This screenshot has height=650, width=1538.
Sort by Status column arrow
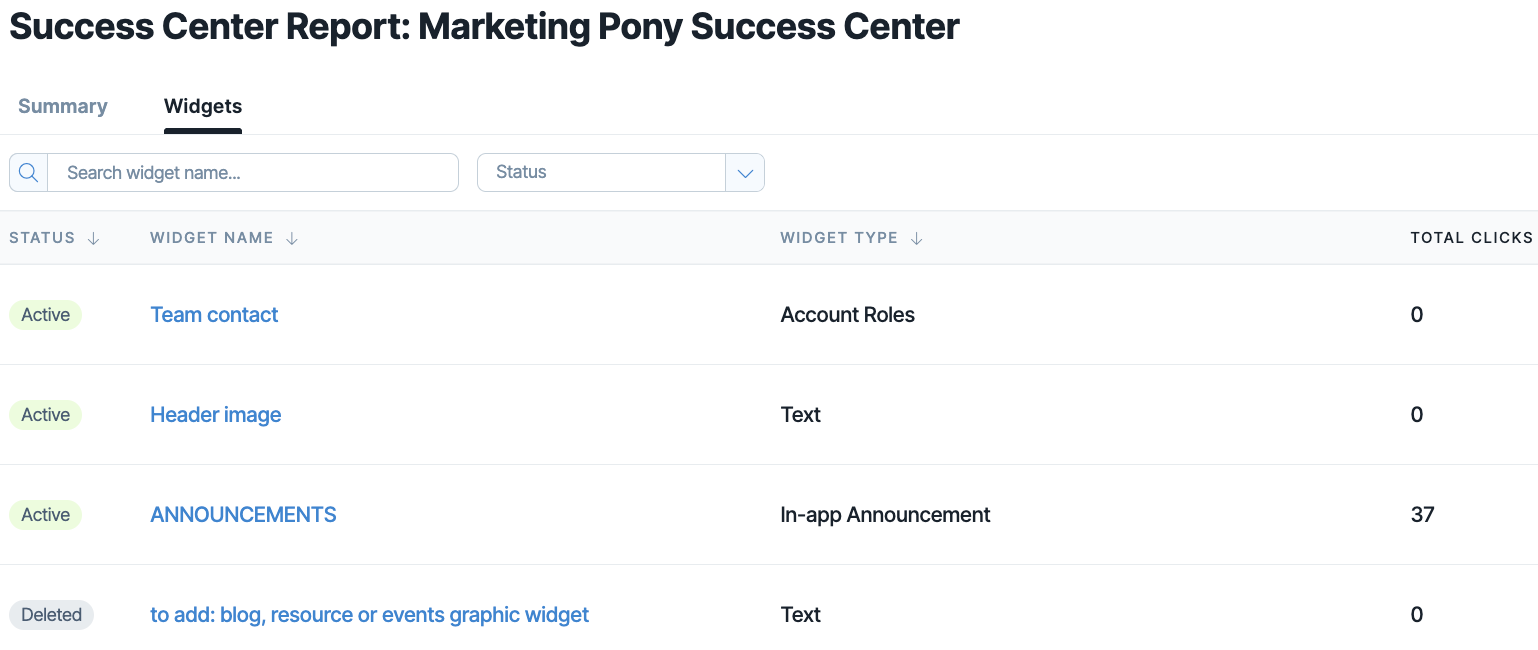tap(94, 238)
